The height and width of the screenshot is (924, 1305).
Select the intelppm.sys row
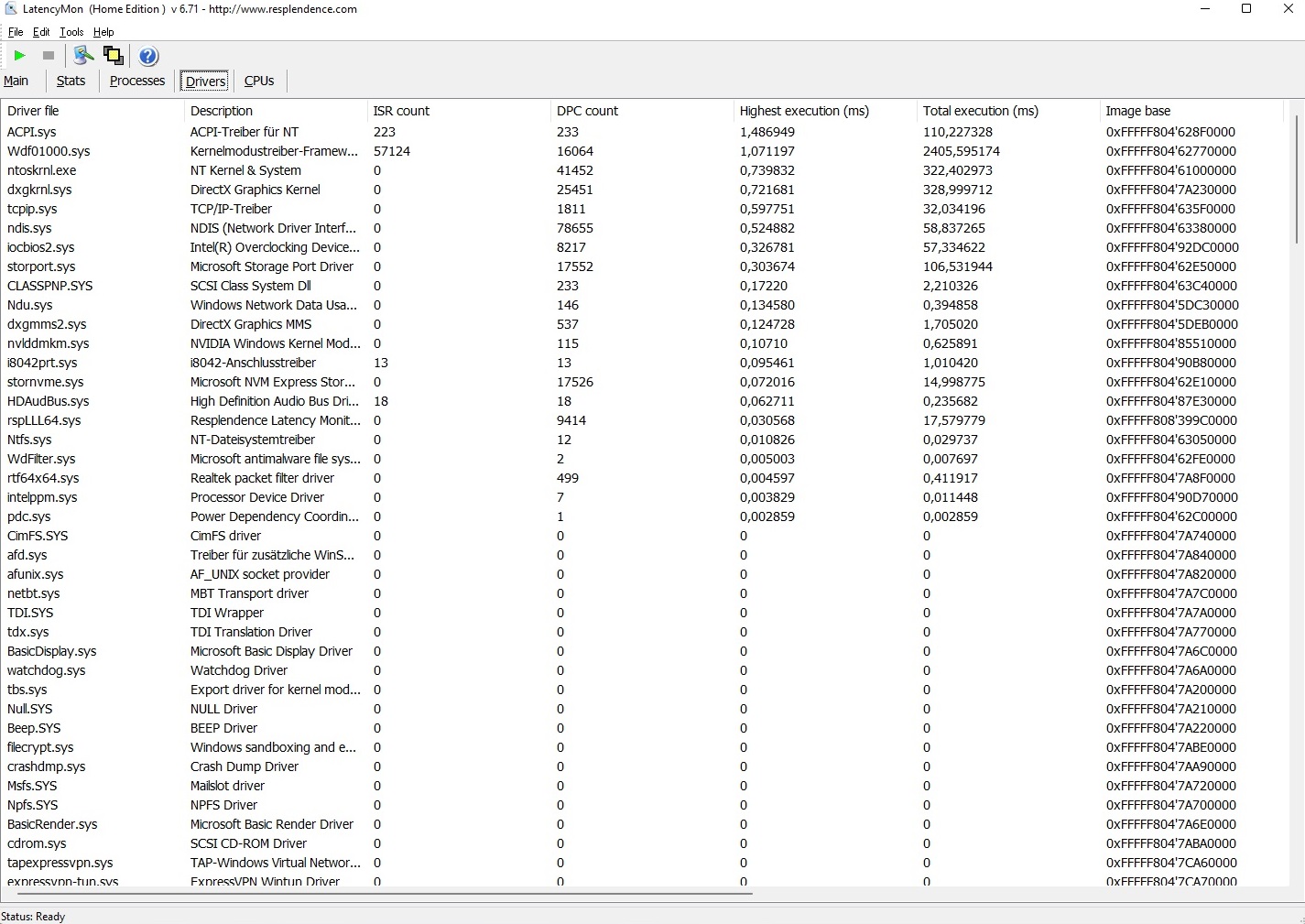pyautogui.click(x=645, y=497)
